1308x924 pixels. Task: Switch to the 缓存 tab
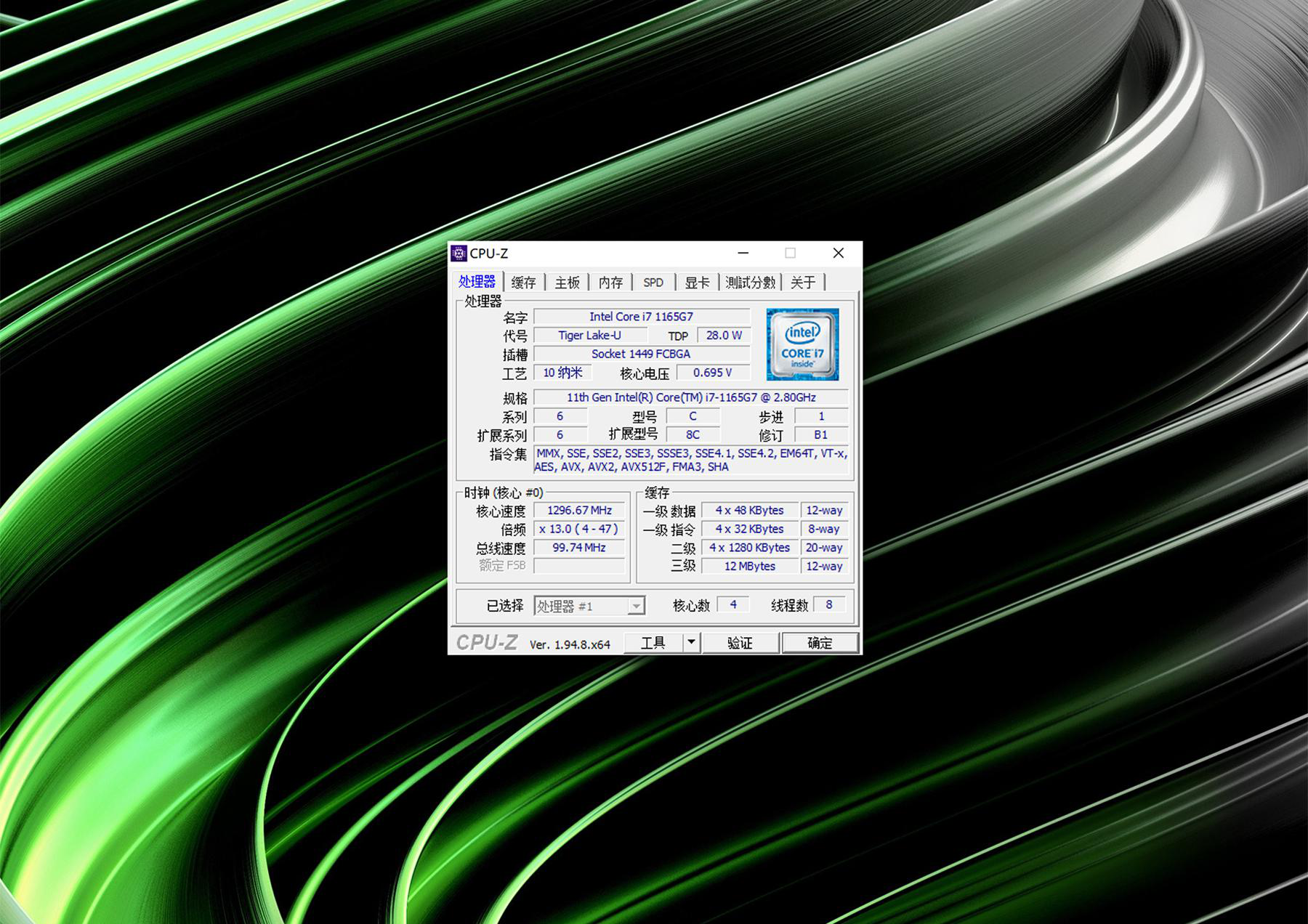(x=523, y=283)
